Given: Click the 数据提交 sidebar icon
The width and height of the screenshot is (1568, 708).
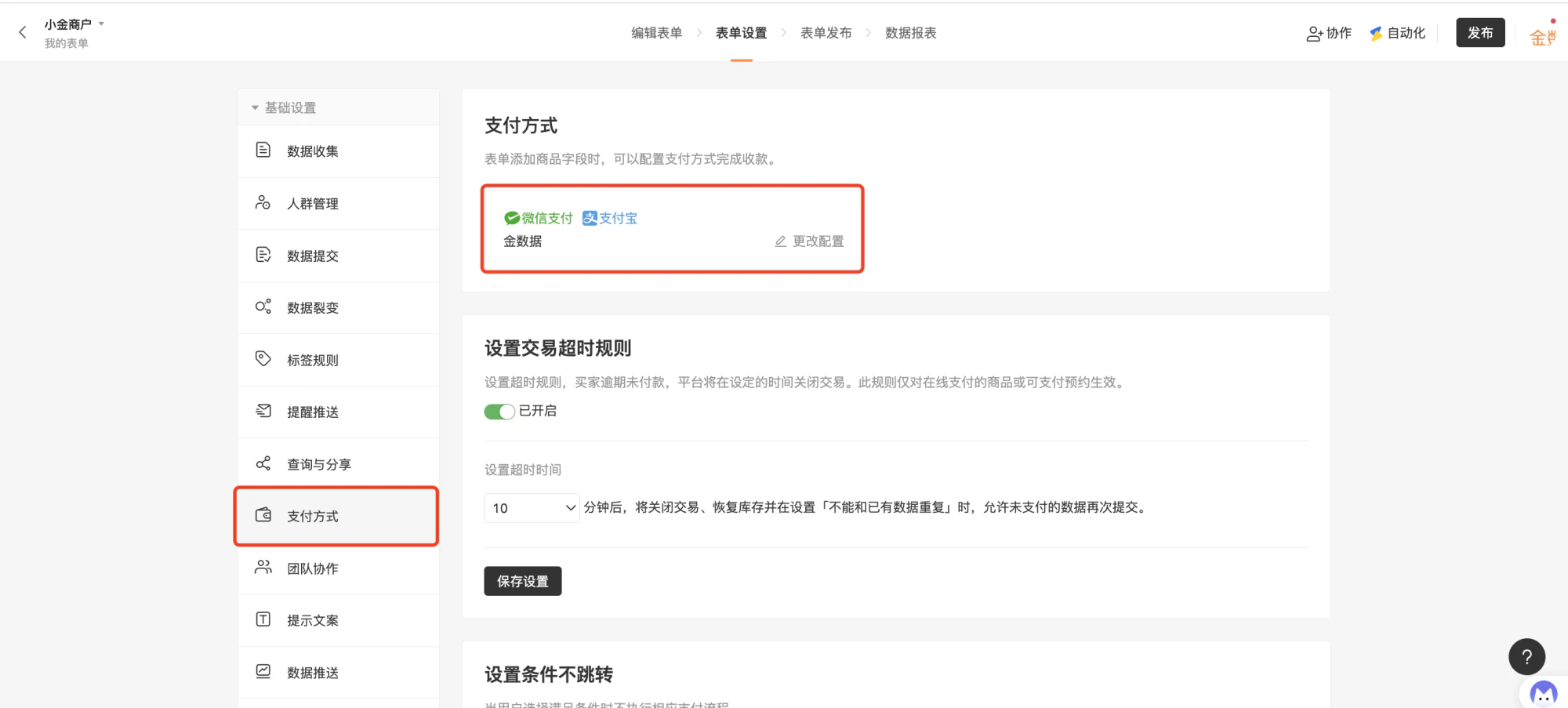Looking at the screenshot, I should pyautogui.click(x=263, y=255).
